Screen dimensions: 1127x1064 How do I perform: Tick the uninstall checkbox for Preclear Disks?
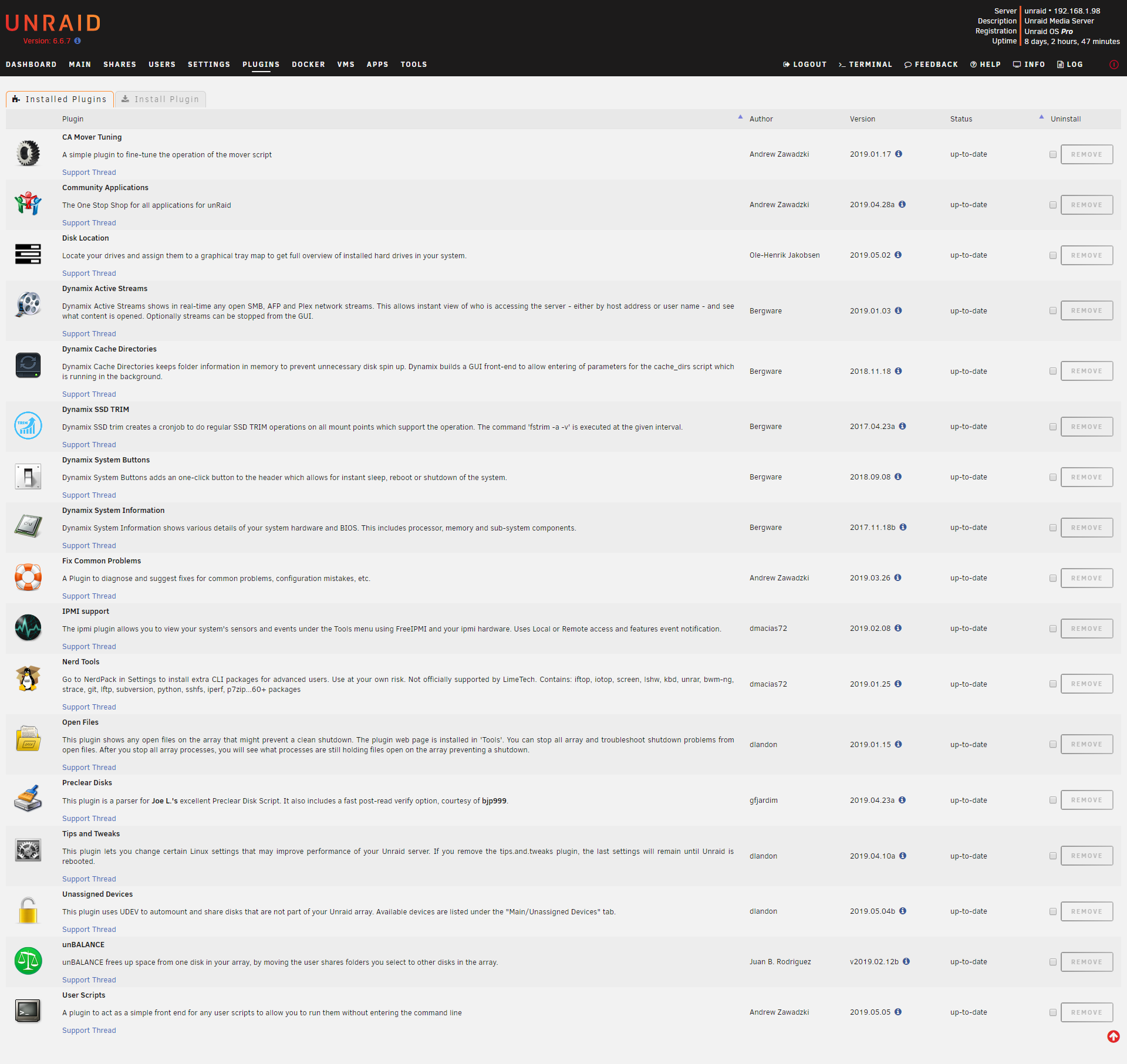coord(1053,800)
